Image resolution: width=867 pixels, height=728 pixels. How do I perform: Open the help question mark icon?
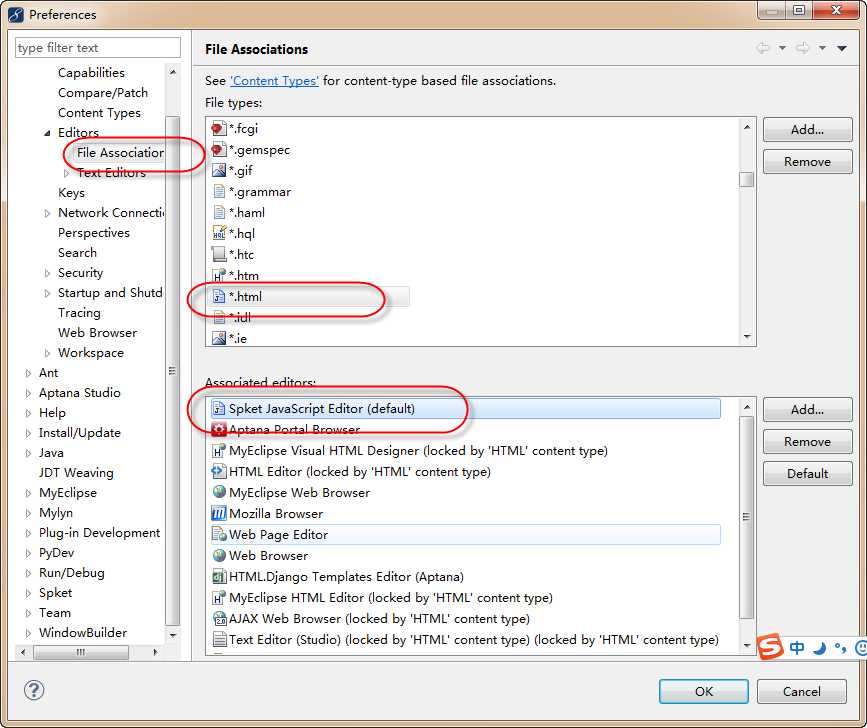point(34,690)
